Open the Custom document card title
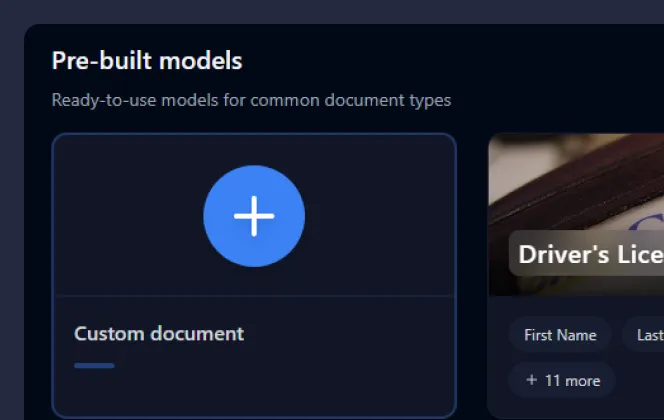Screen dimensions: 664x420 (x=159, y=334)
